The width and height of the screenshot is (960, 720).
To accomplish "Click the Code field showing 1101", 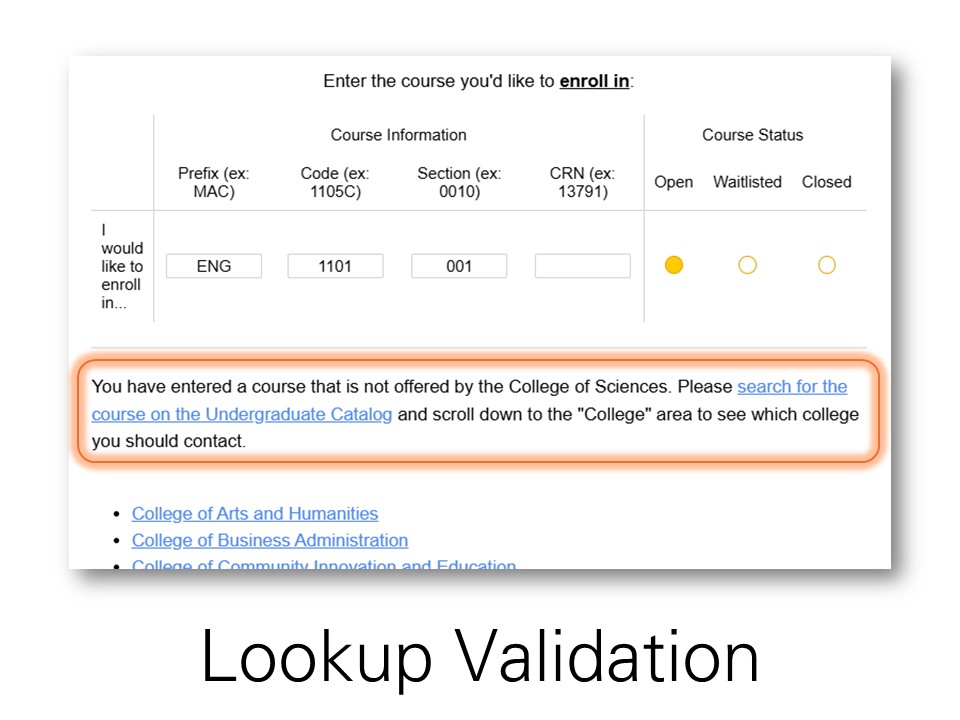I will click(335, 265).
